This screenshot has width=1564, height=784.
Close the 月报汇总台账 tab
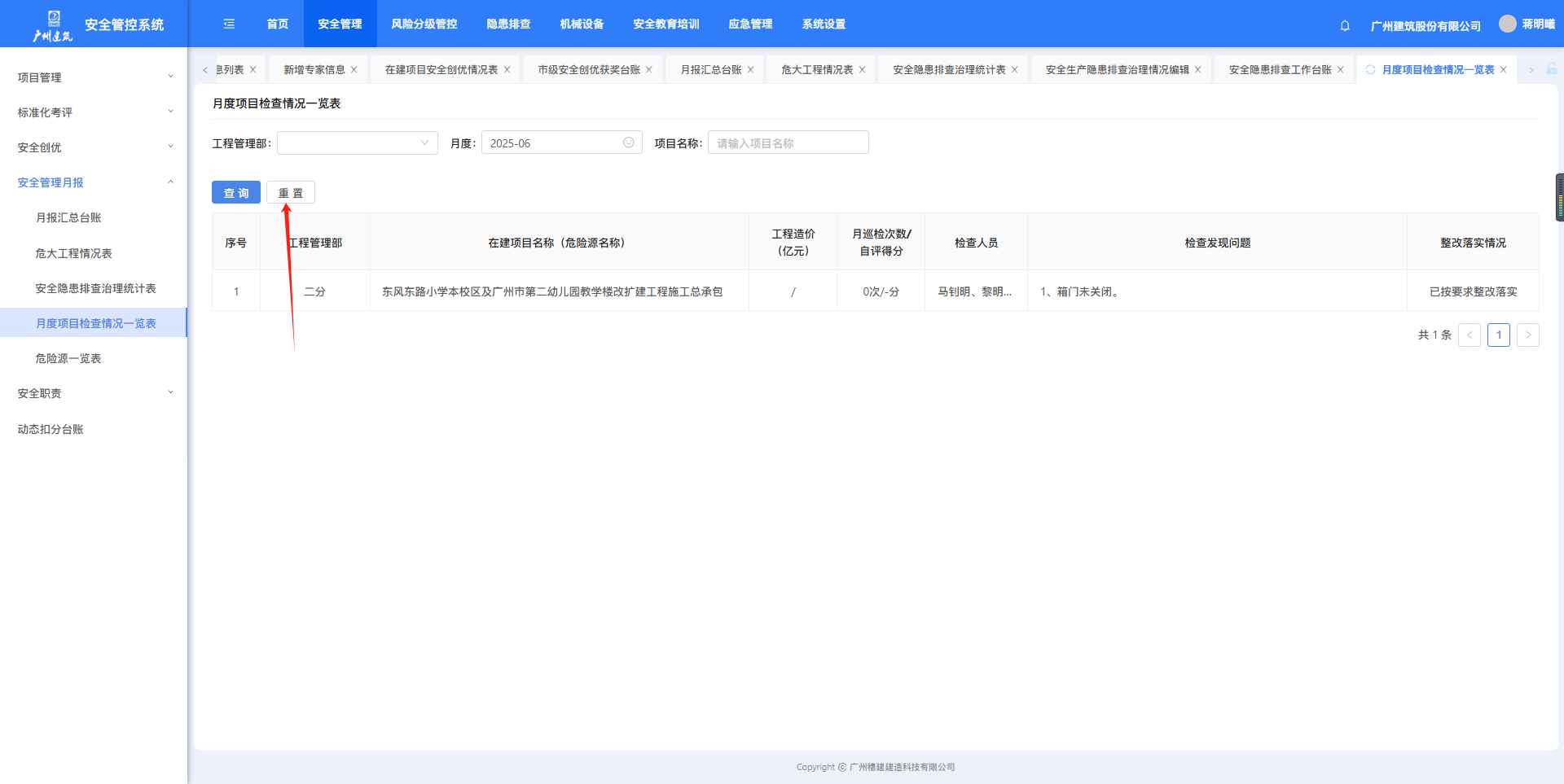click(x=751, y=70)
